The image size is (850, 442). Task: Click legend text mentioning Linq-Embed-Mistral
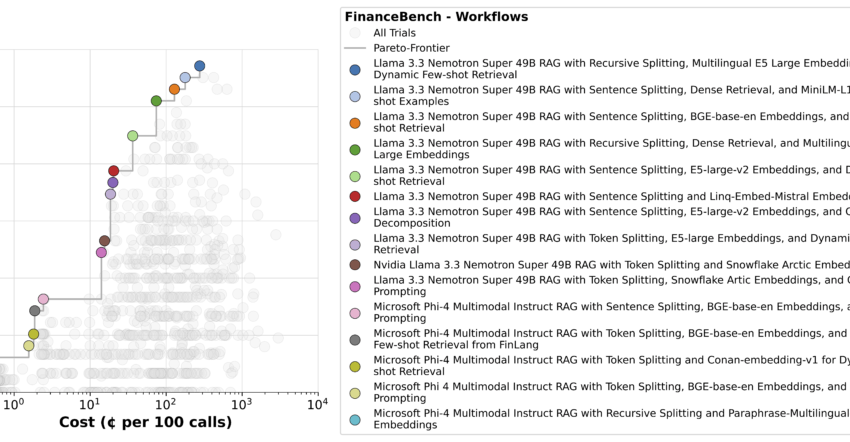pos(611,196)
